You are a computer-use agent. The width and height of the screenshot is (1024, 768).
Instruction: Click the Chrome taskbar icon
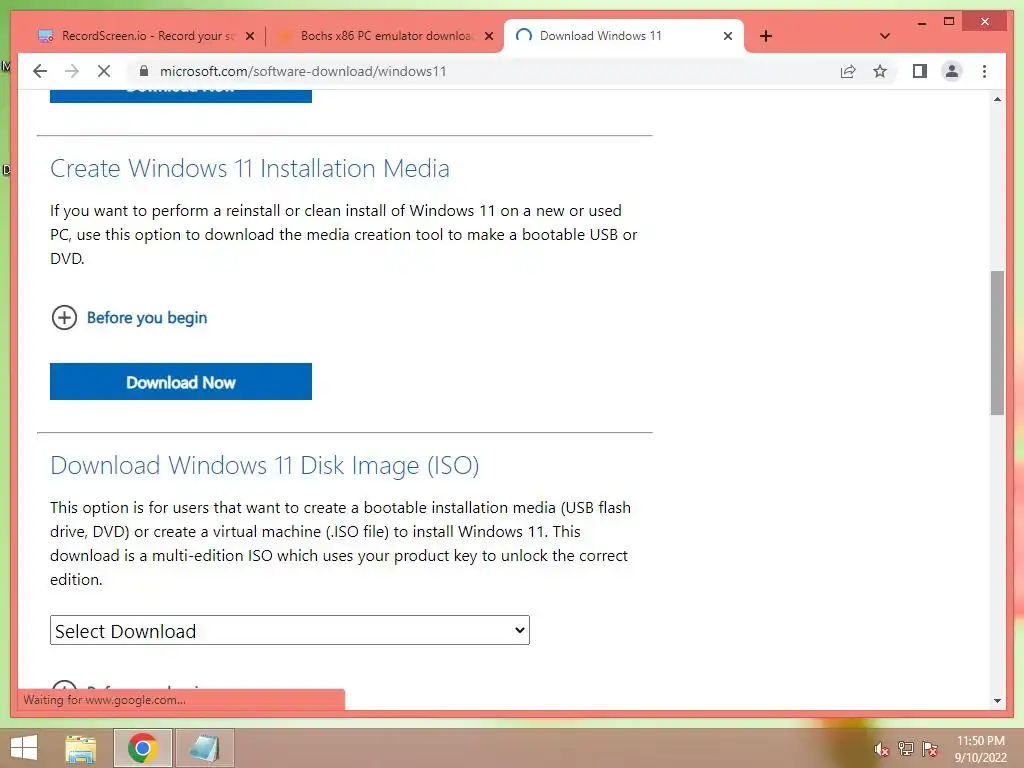[x=142, y=748]
